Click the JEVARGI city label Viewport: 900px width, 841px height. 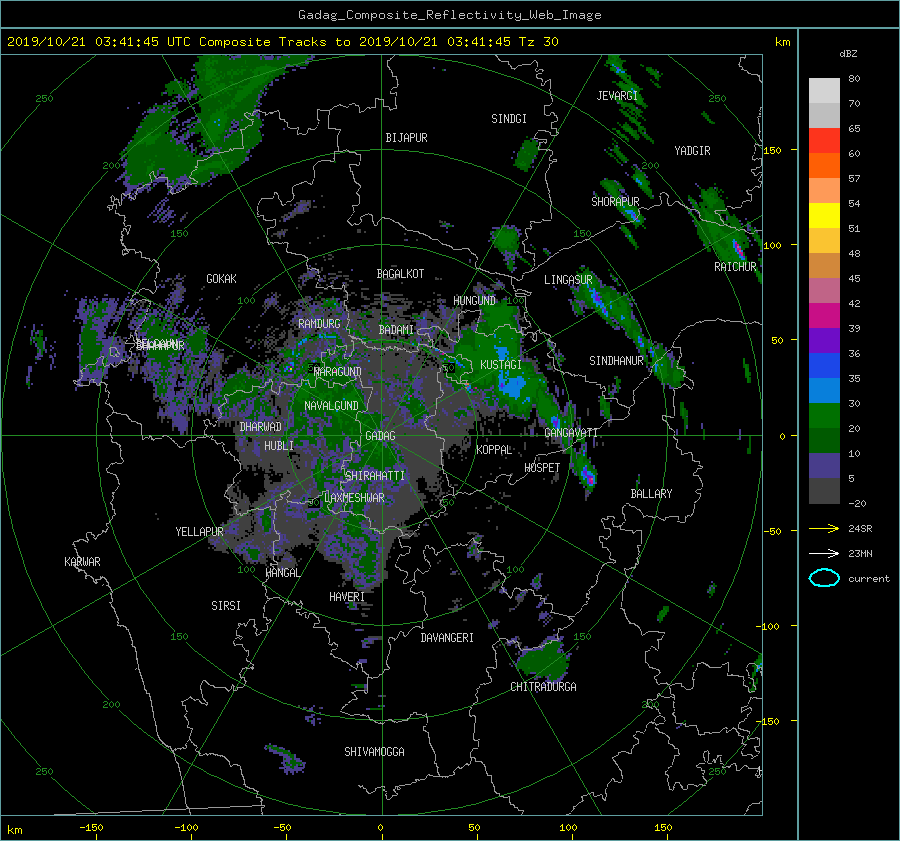coord(617,96)
